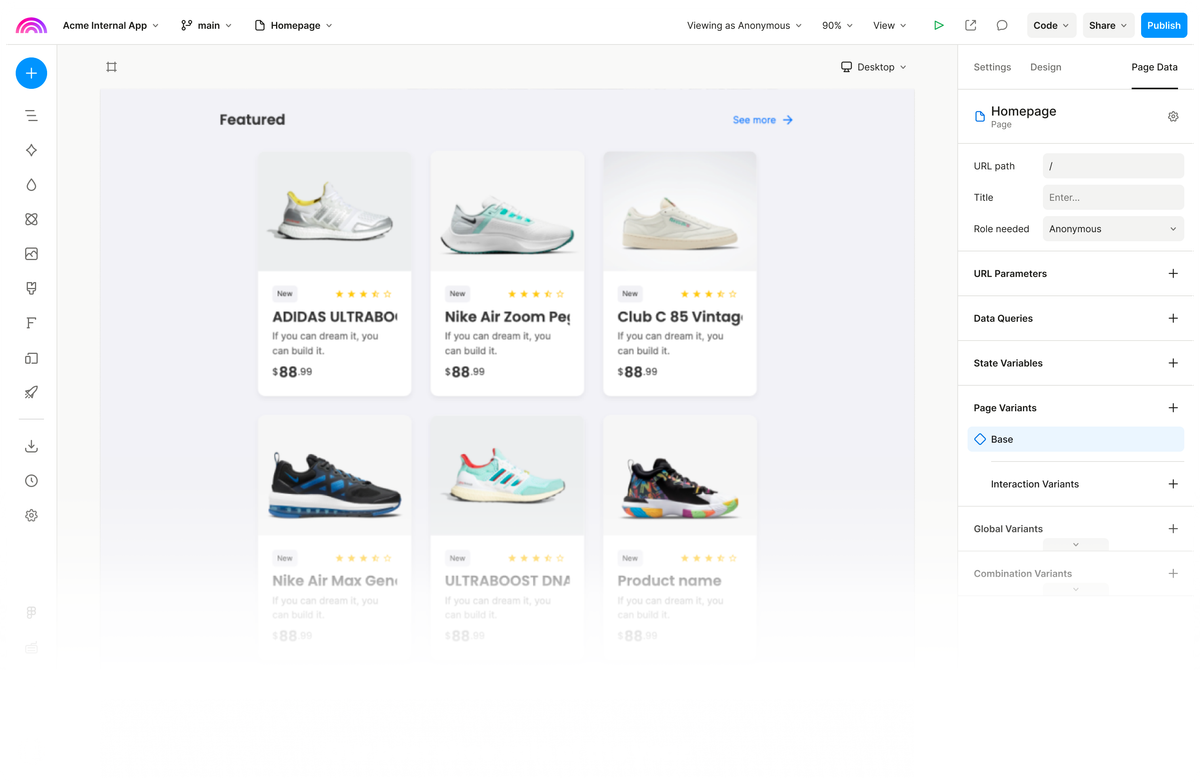Switch to the Settings tab
The image size is (1200, 784).
click(x=992, y=67)
